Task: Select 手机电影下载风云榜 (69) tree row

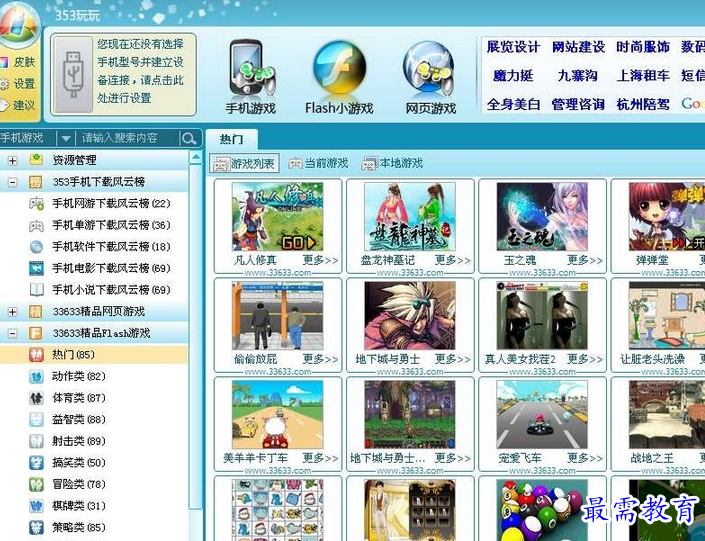Action: [94, 268]
